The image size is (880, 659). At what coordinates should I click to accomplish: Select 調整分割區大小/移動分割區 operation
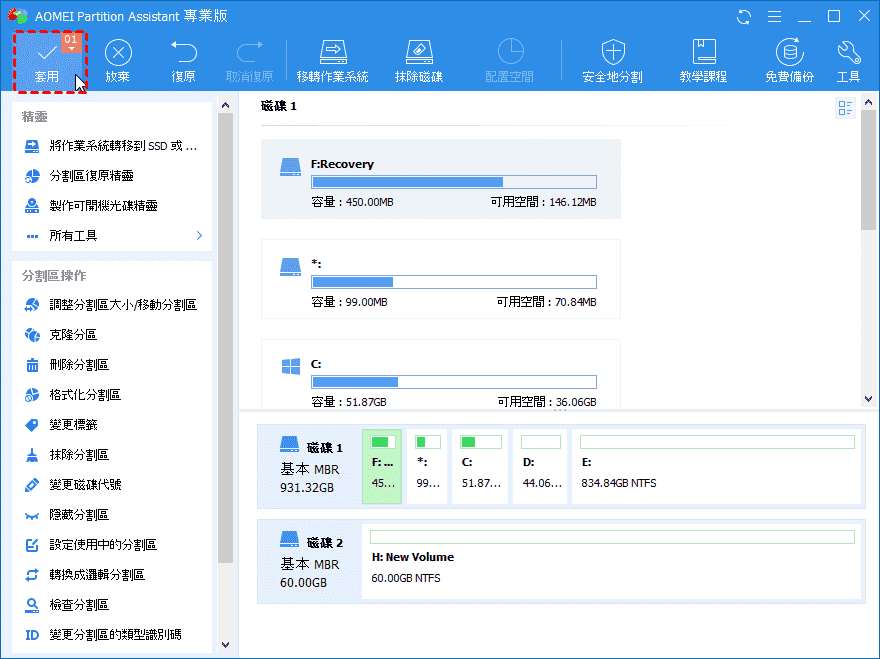111,305
